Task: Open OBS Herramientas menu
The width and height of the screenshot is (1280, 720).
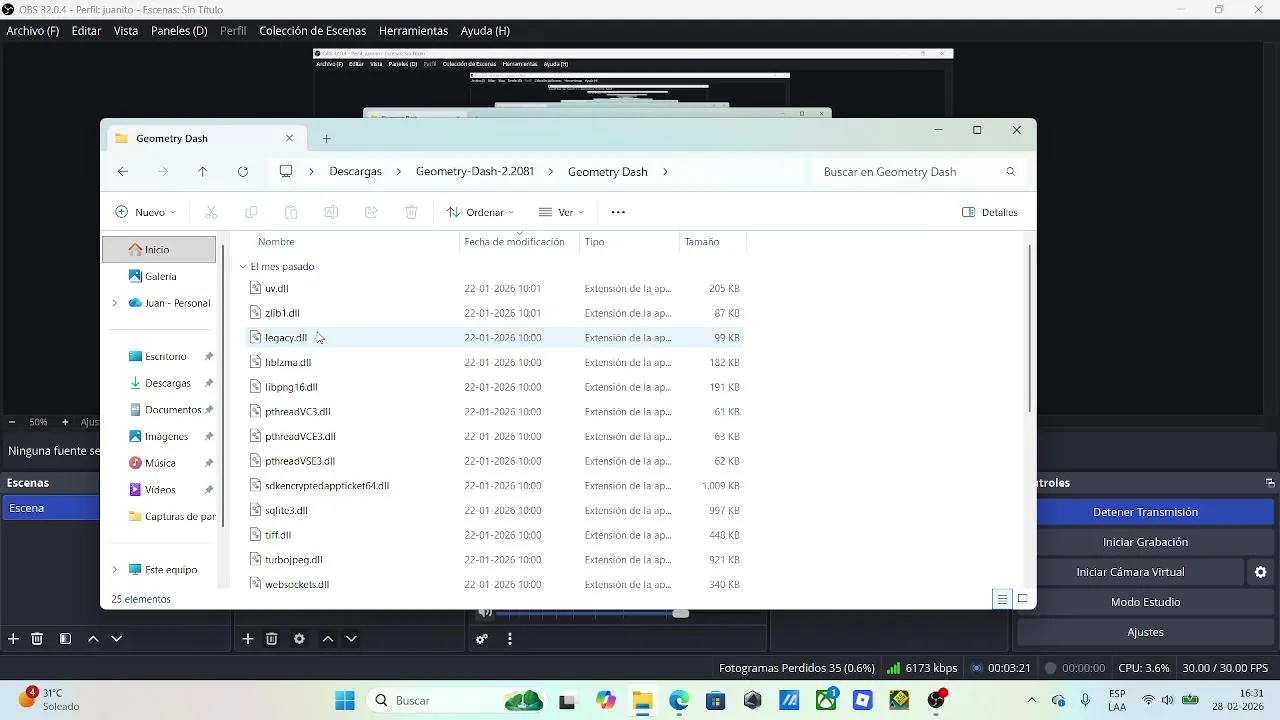Action: (414, 31)
